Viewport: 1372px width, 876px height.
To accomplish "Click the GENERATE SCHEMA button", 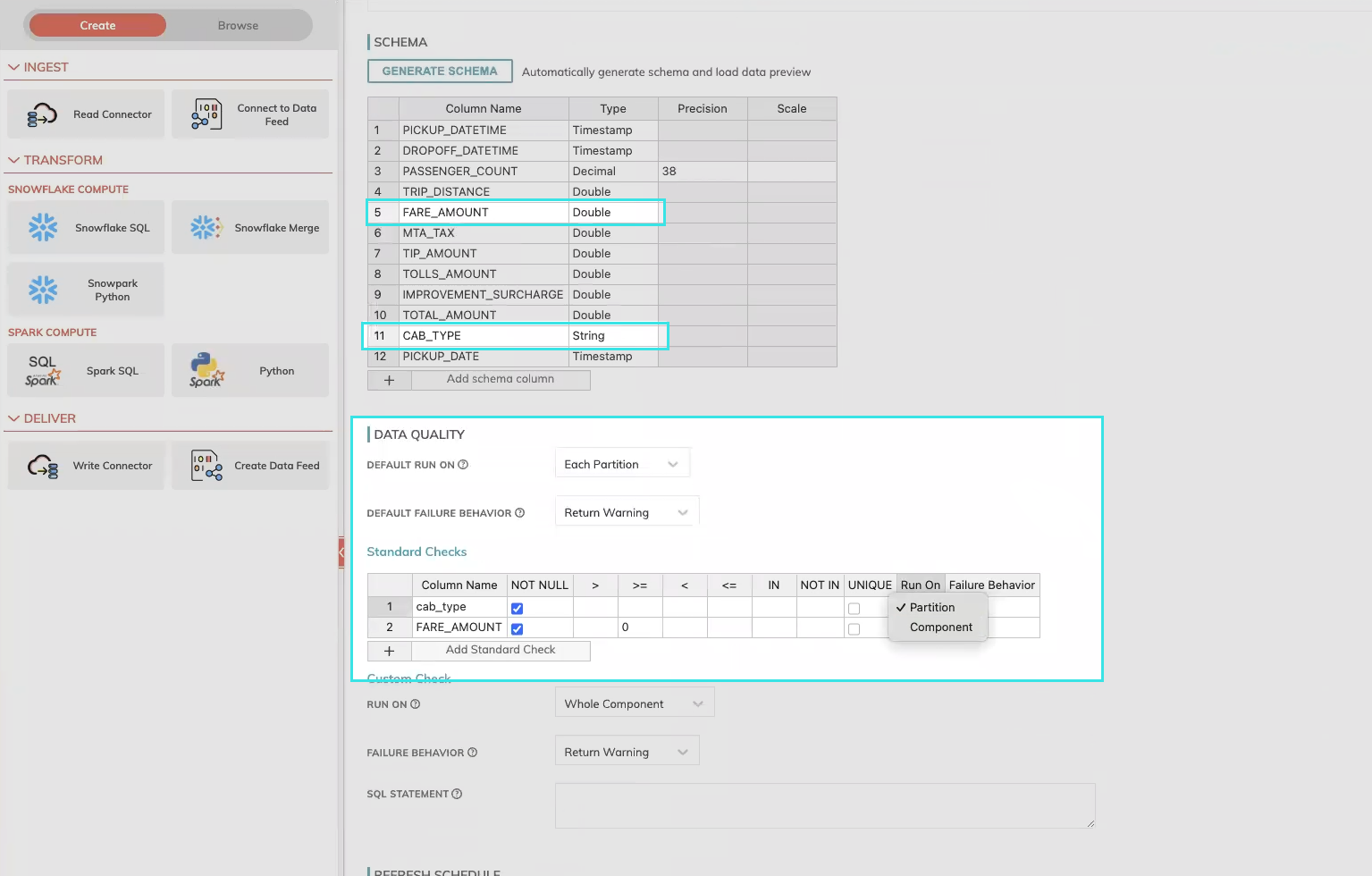I will point(440,71).
